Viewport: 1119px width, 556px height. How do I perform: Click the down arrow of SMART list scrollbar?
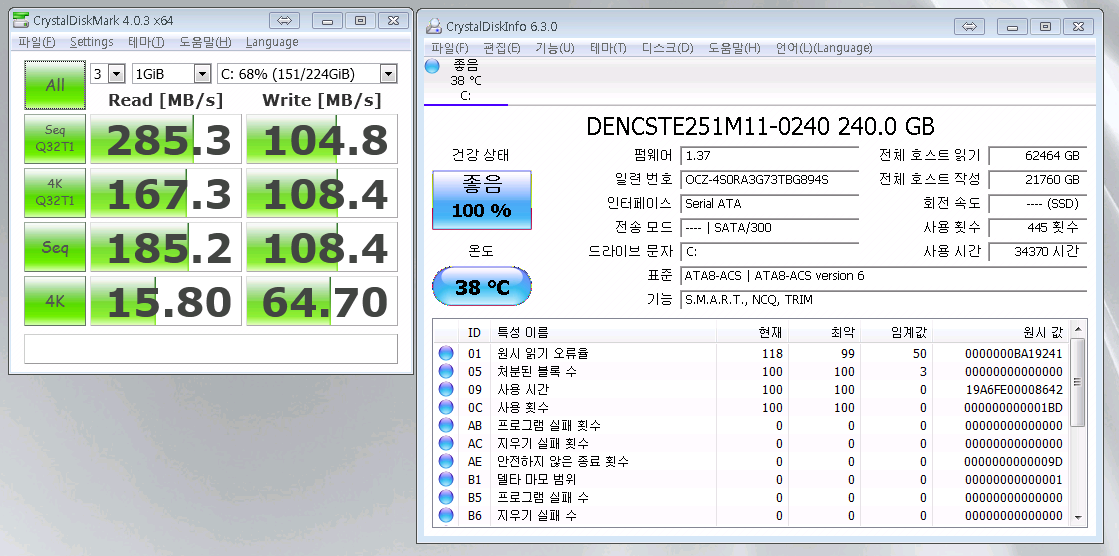click(1078, 518)
